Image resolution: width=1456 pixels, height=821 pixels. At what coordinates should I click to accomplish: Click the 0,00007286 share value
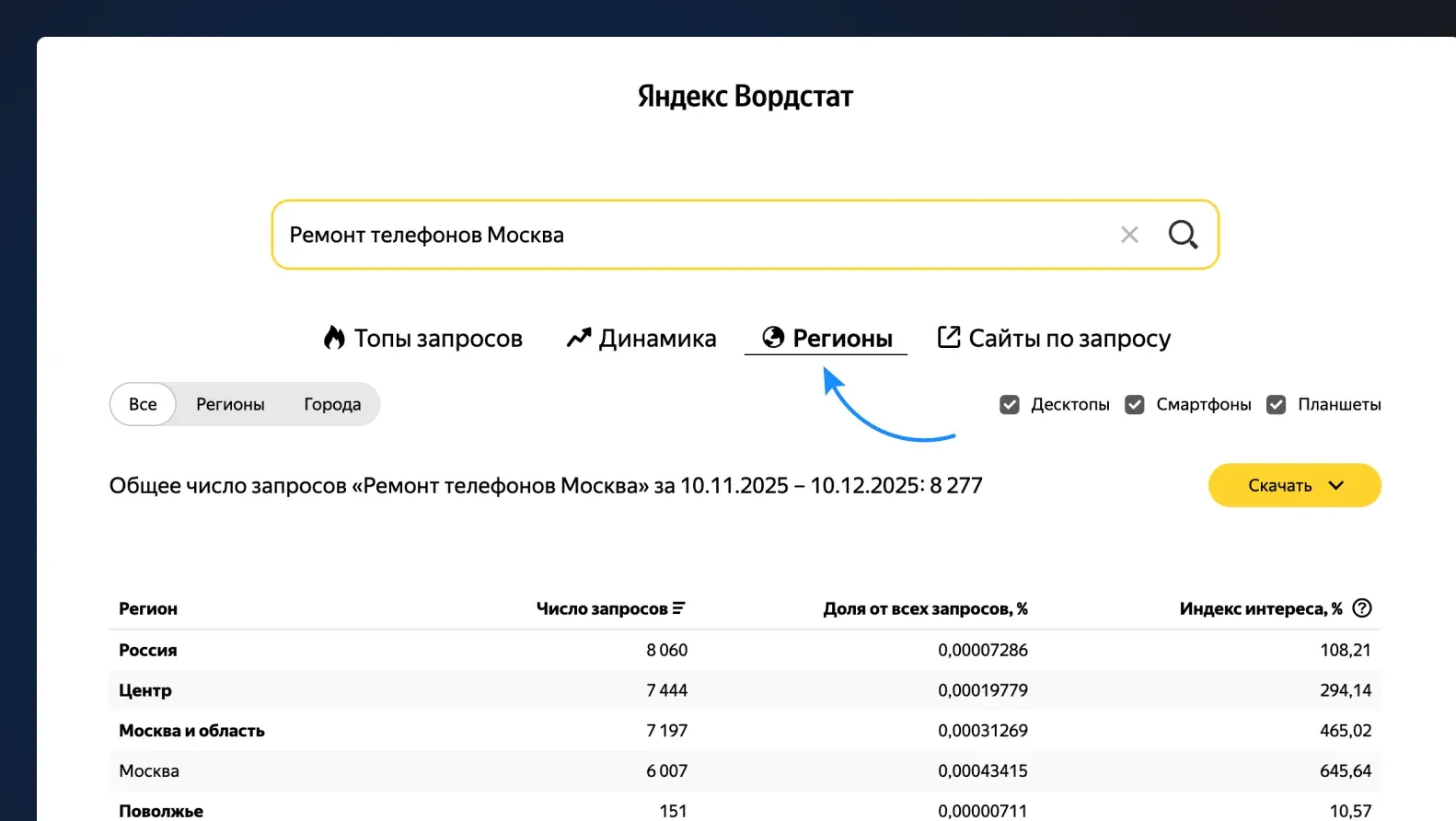(x=983, y=650)
